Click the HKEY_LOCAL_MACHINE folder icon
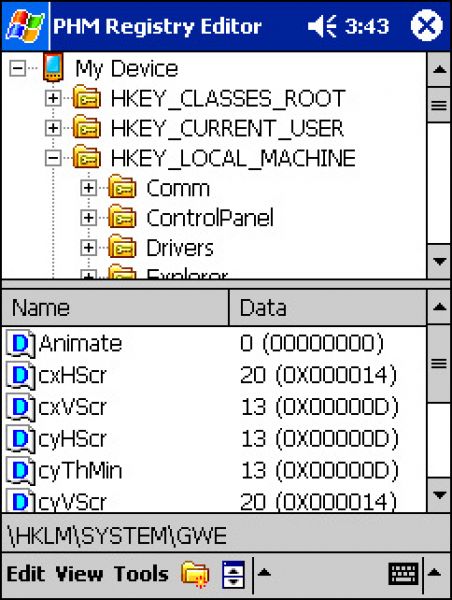The height and width of the screenshot is (600, 452). point(87,157)
